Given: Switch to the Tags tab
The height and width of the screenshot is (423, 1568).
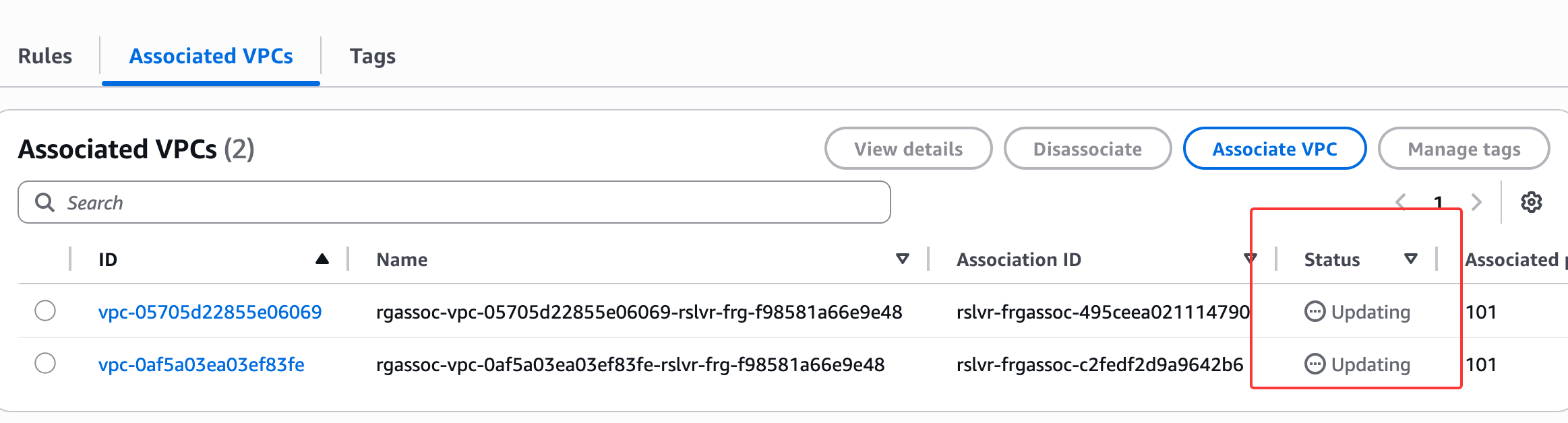Looking at the screenshot, I should click(372, 56).
